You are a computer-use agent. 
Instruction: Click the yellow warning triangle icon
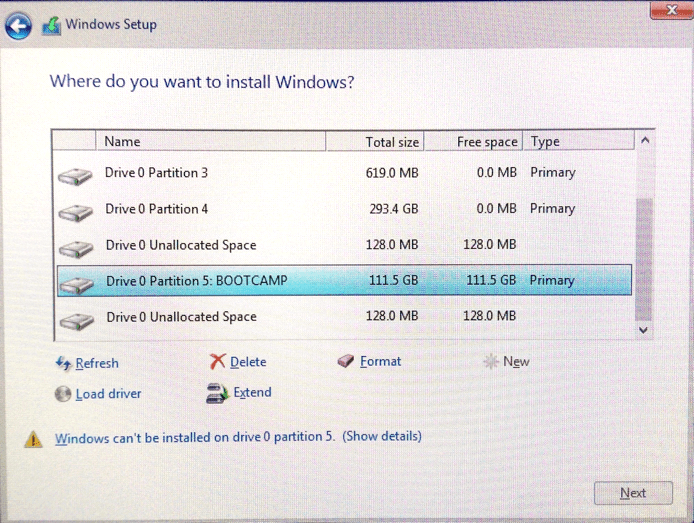[33, 439]
